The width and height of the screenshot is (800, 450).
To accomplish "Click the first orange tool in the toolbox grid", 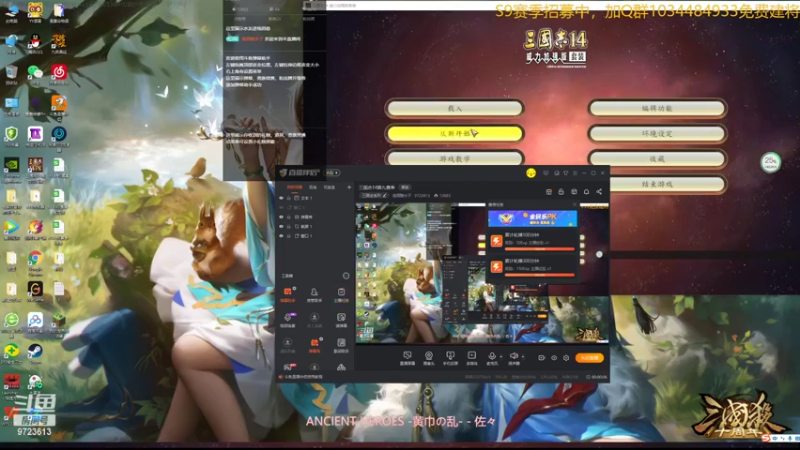I will [288, 291].
